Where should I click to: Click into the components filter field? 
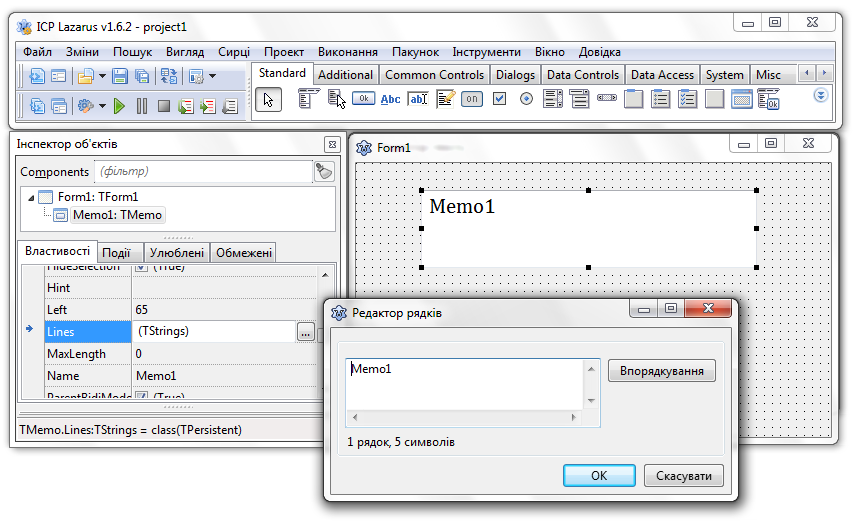coord(200,172)
